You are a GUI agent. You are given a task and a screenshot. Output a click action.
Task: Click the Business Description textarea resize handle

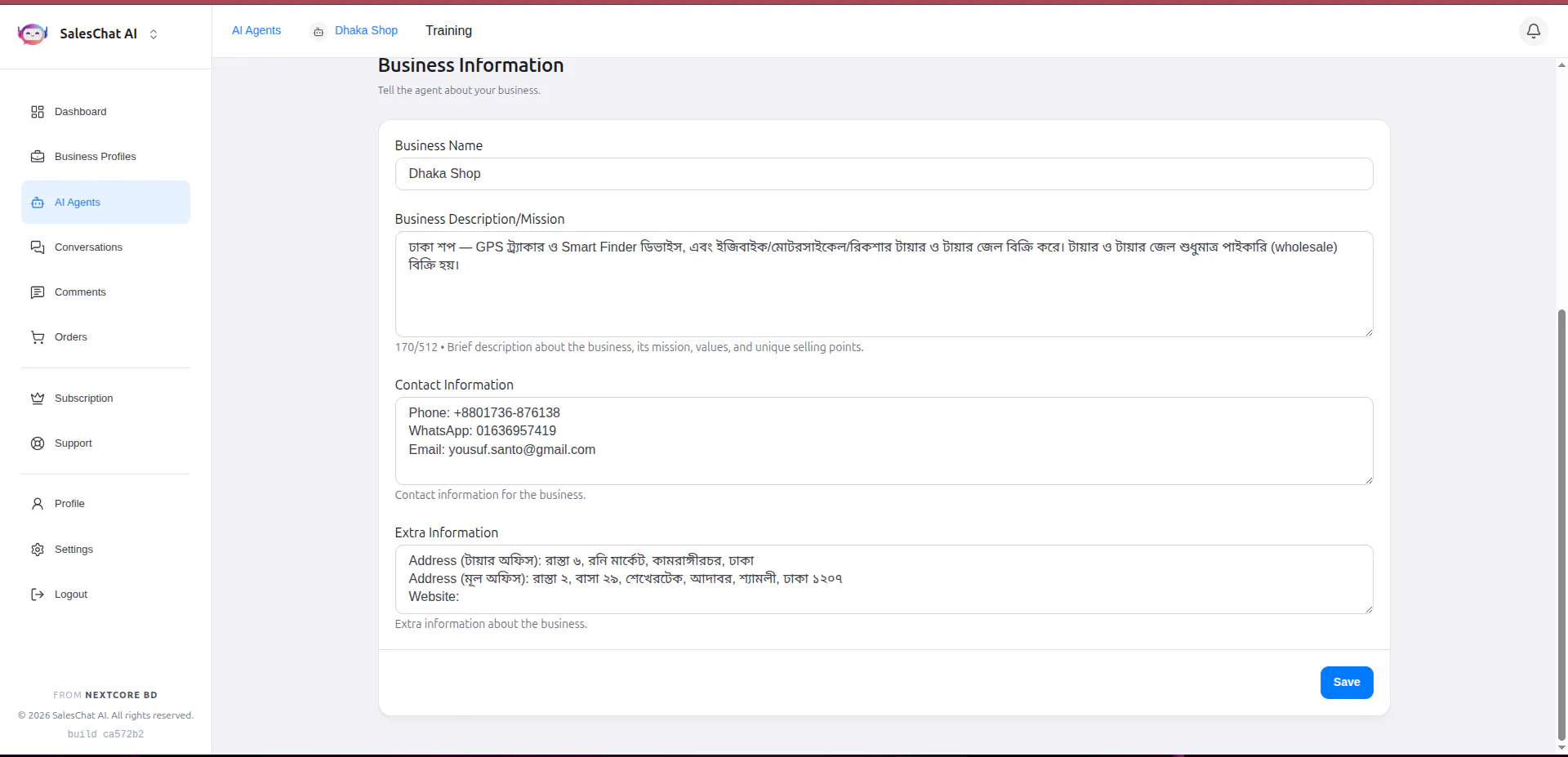(x=1368, y=332)
